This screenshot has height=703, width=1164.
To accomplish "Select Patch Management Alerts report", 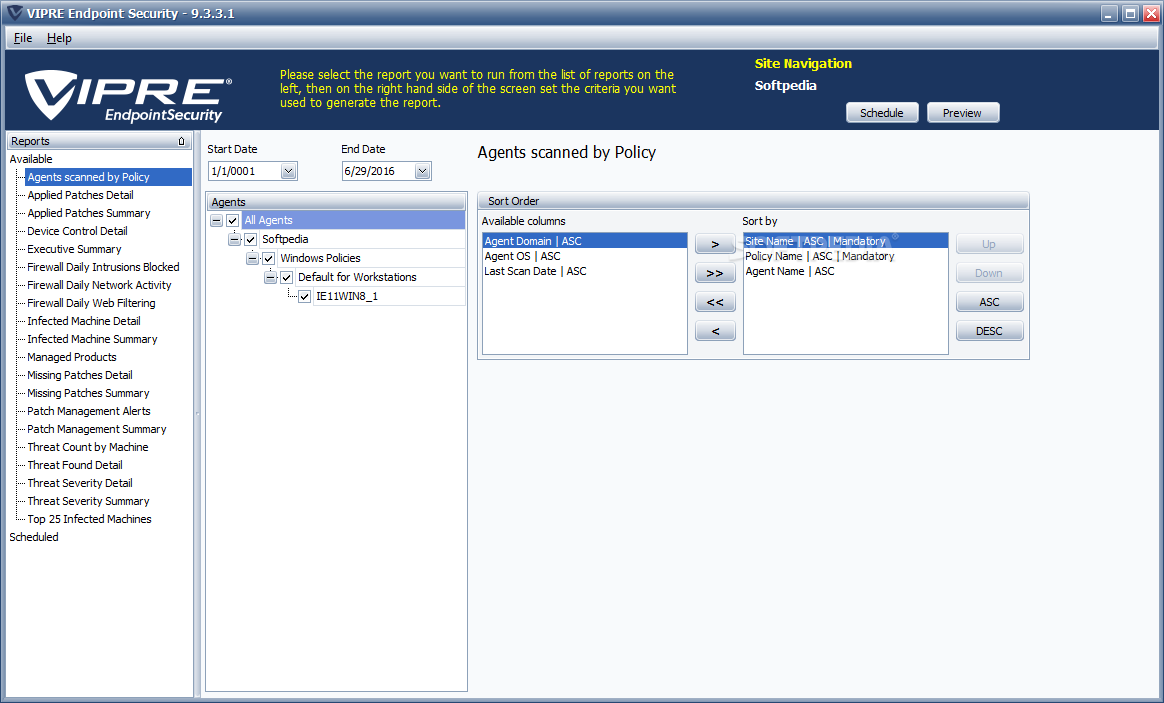I will point(88,411).
